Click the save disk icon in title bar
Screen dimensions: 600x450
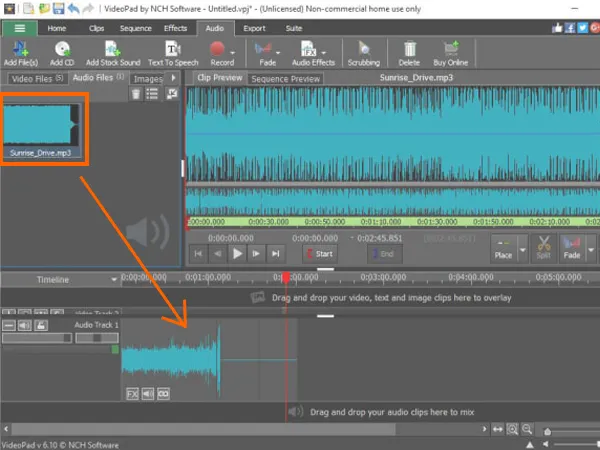58,8
